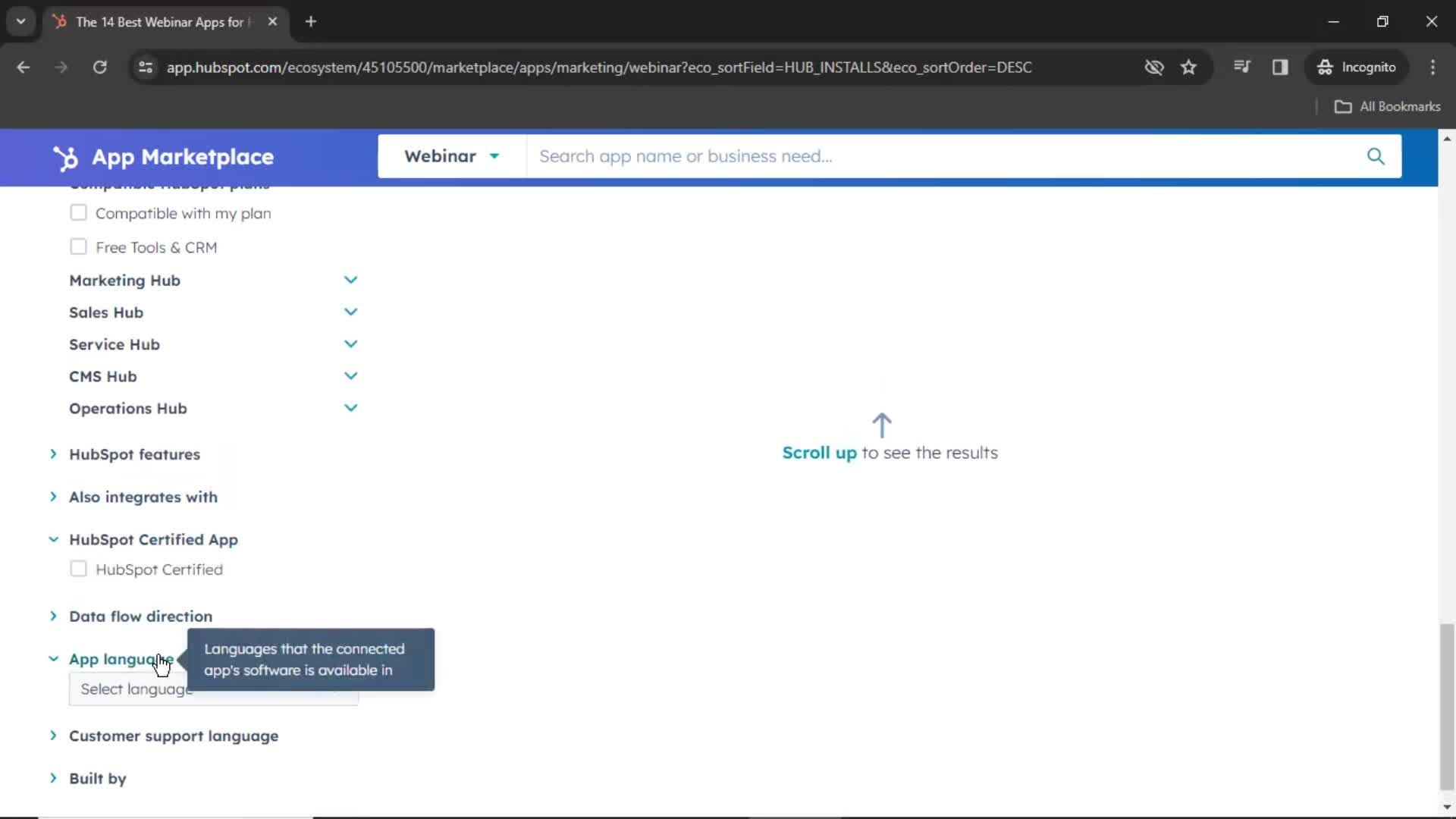
Task: Click the HubSpot App Marketplace logo icon
Action: pos(67,156)
